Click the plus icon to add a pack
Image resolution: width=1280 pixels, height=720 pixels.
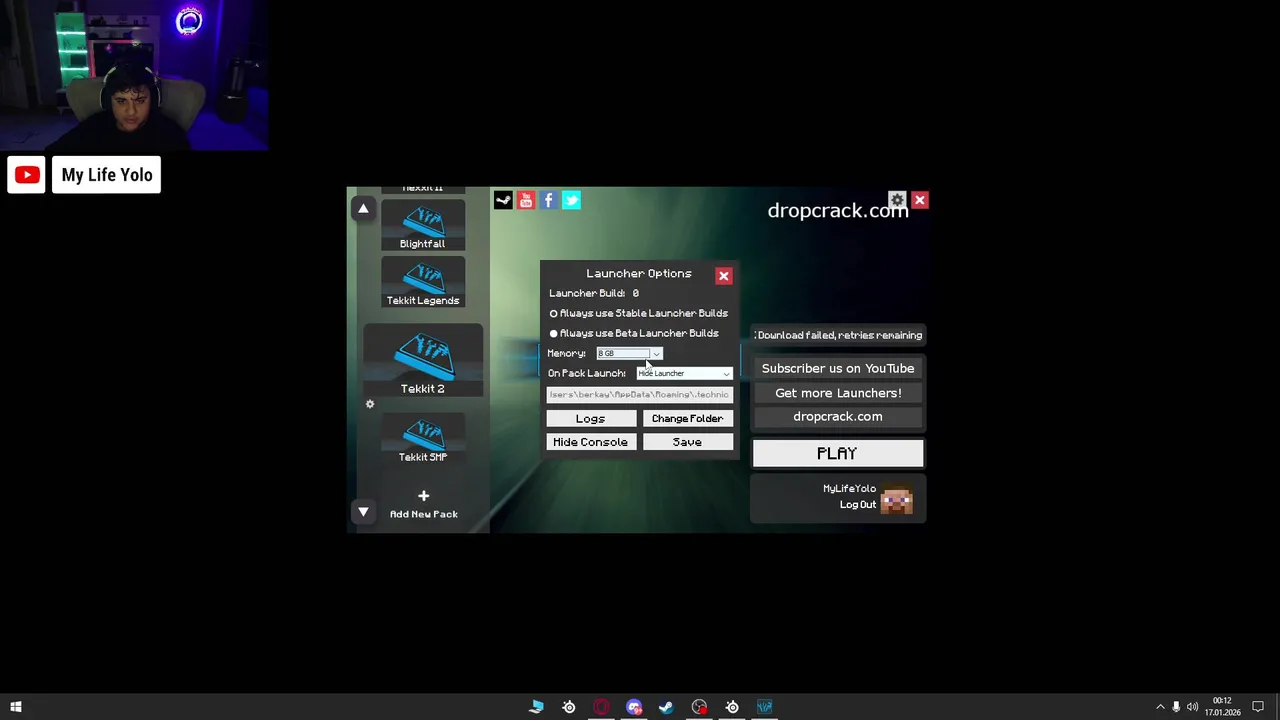point(423,496)
